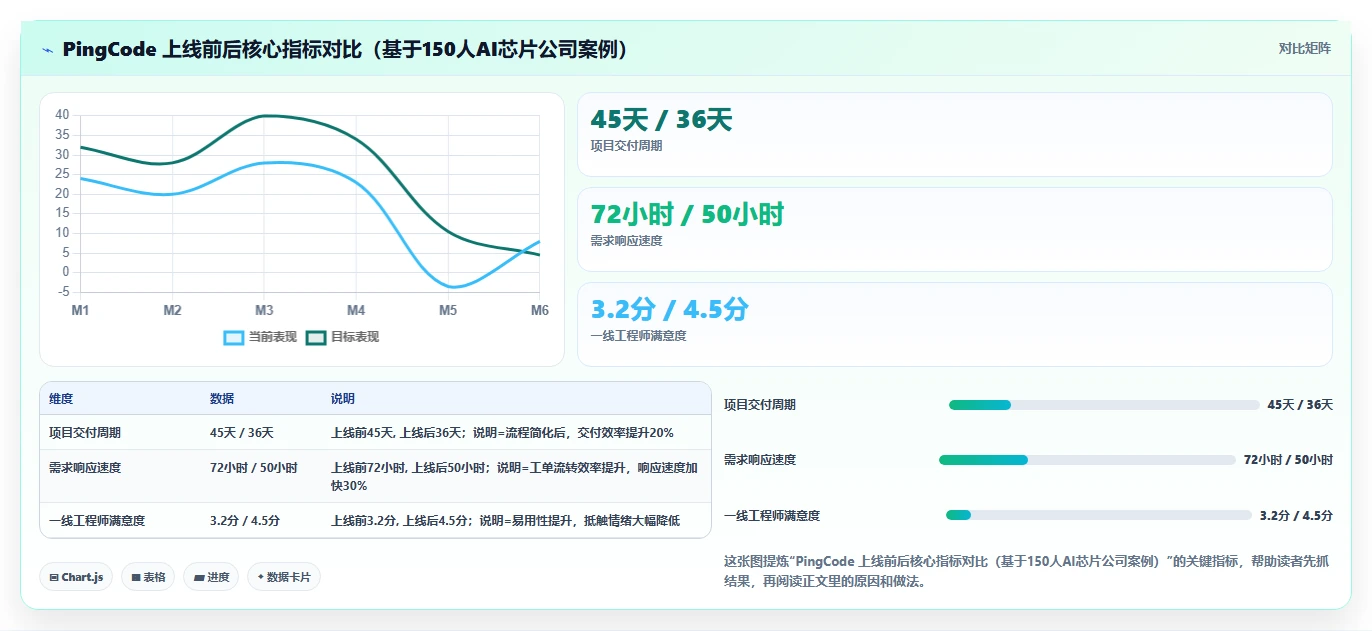Click the M1 label on chart axis
Image resolution: width=1372 pixels, height=631 pixels.
coord(80,311)
